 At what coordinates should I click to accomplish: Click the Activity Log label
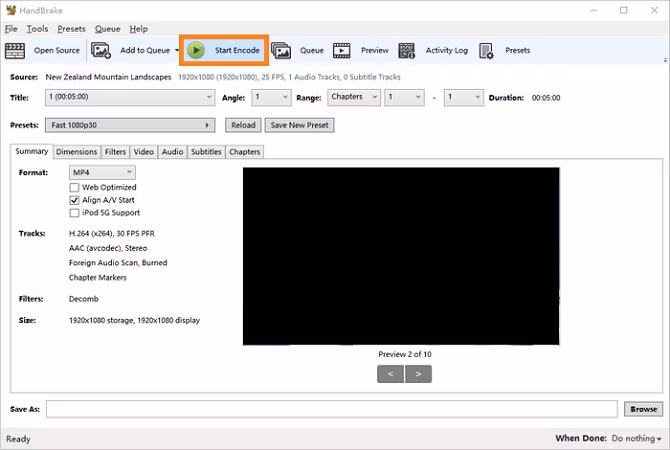(x=447, y=50)
